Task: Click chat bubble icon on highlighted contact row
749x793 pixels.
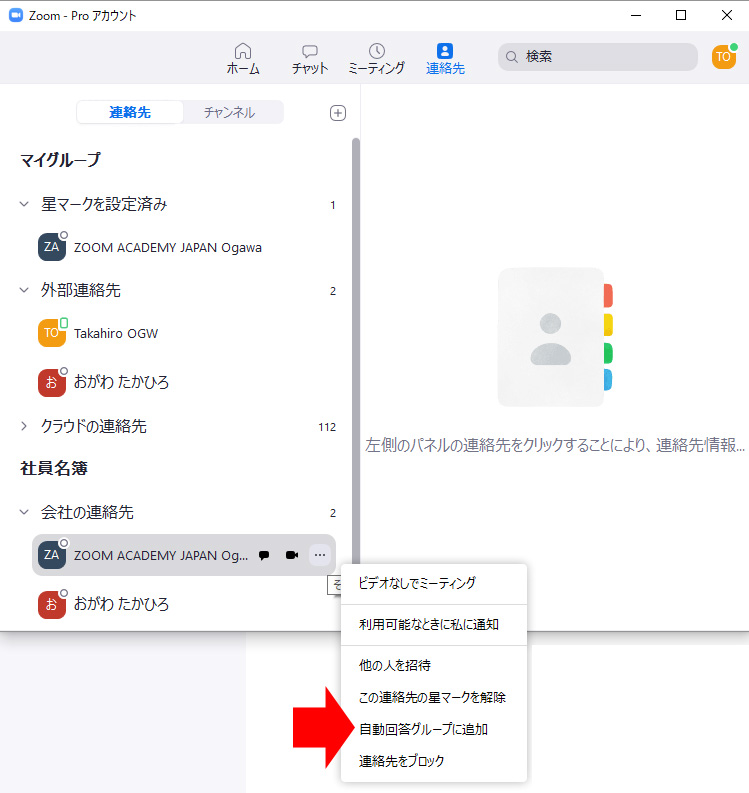Action: click(x=264, y=555)
